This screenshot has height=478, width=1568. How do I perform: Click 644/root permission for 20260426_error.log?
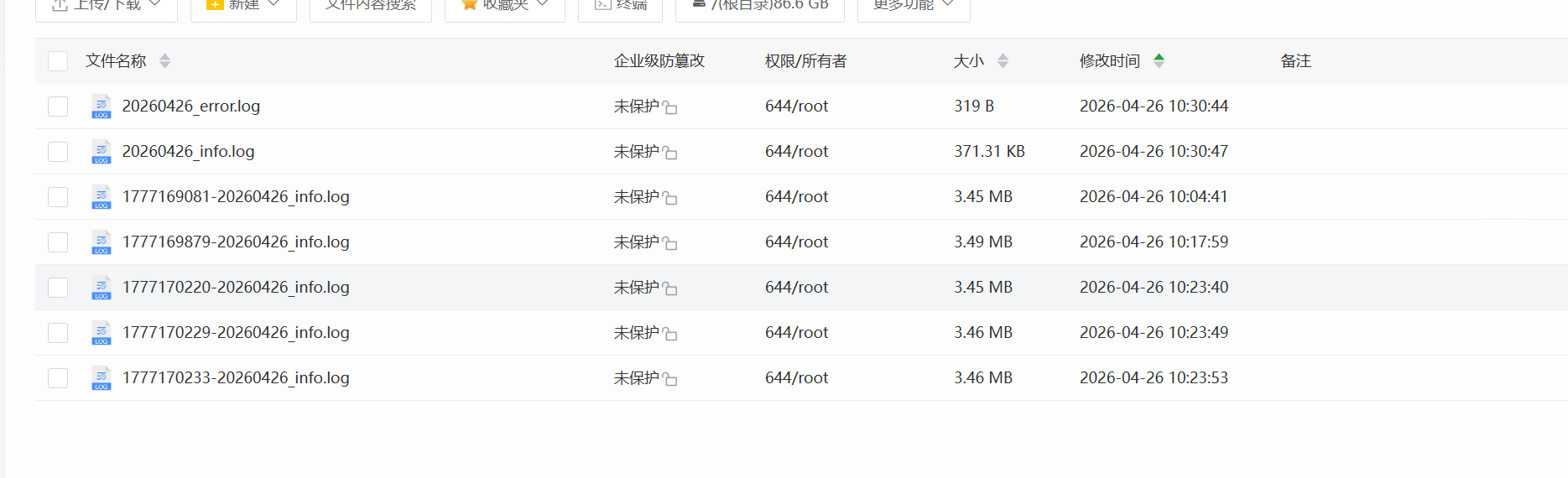pos(796,107)
